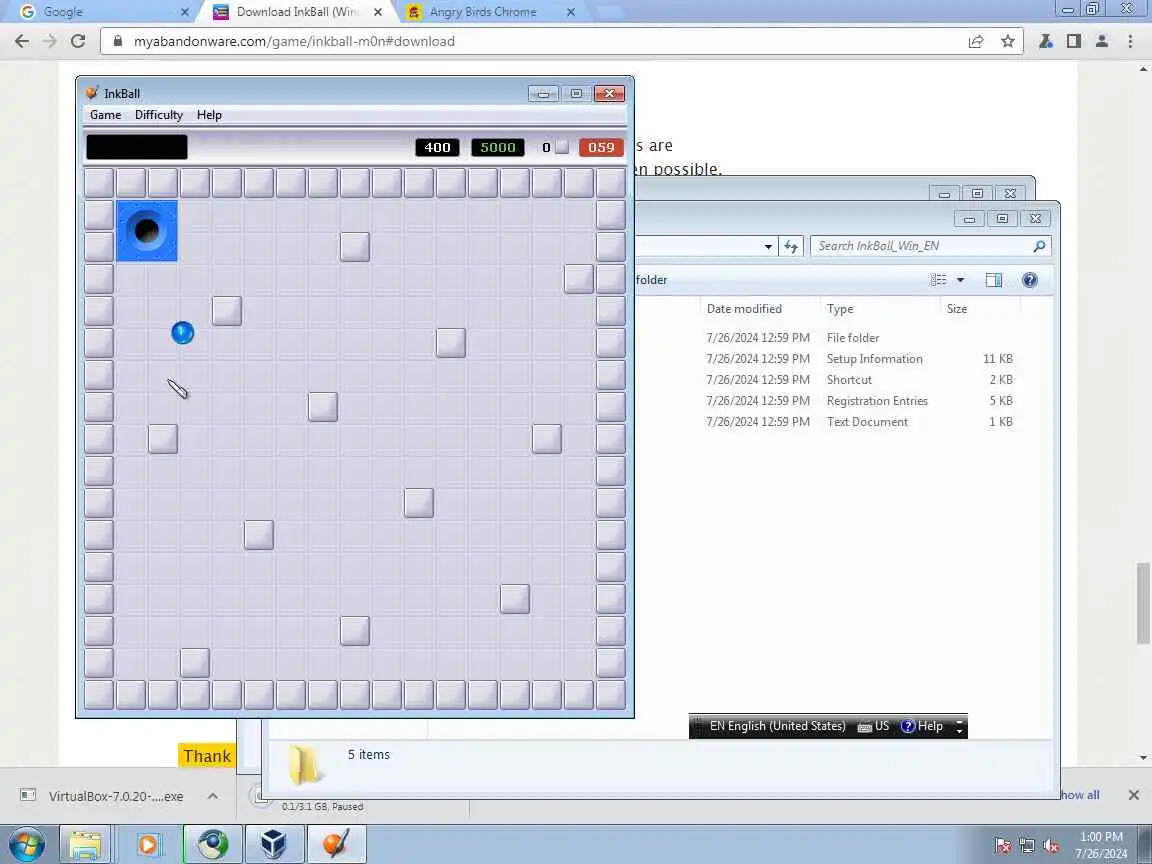Click the red 059 timer display
Viewport: 1152px width, 864px height.
[601, 147]
